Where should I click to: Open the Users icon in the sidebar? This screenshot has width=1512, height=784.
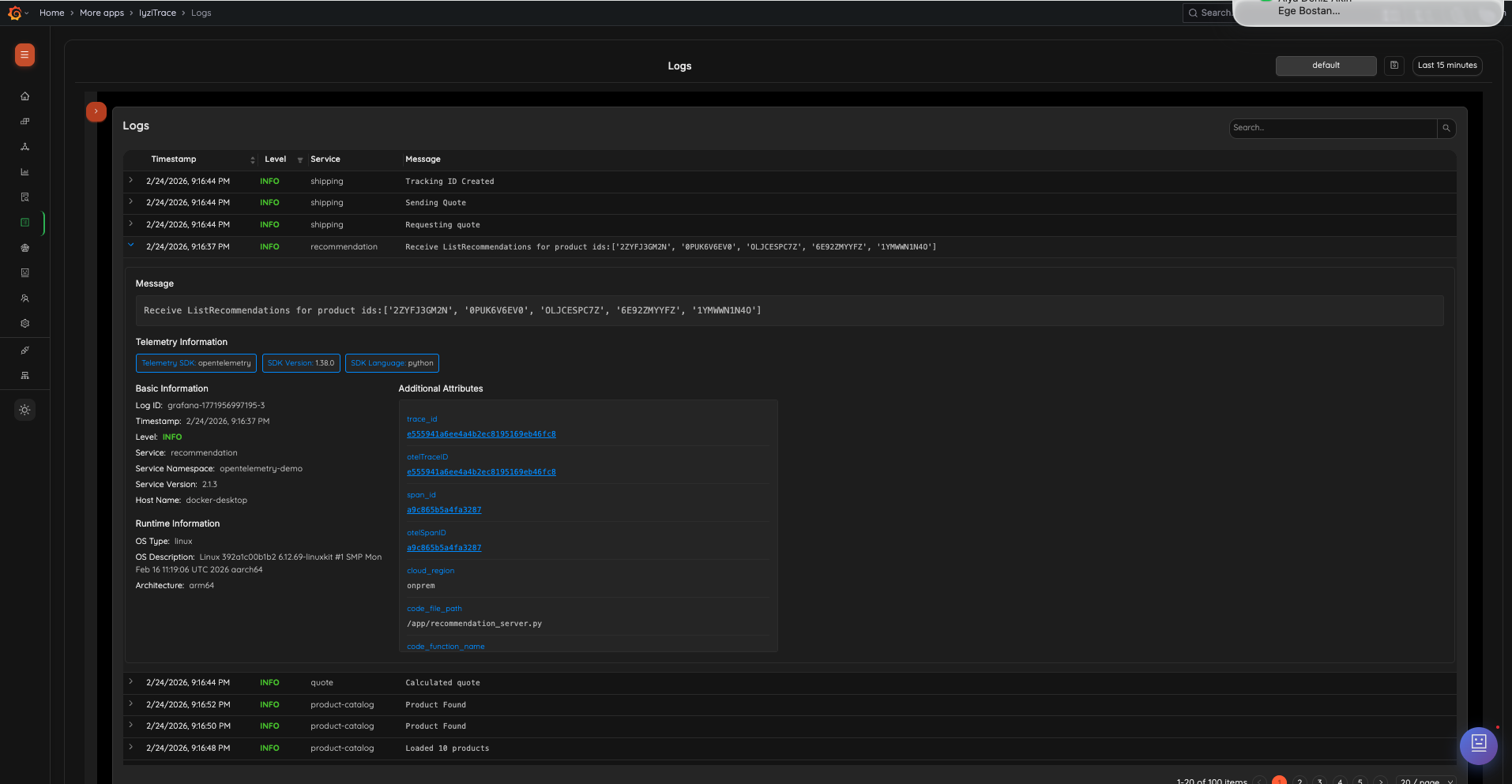click(x=24, y=298)
